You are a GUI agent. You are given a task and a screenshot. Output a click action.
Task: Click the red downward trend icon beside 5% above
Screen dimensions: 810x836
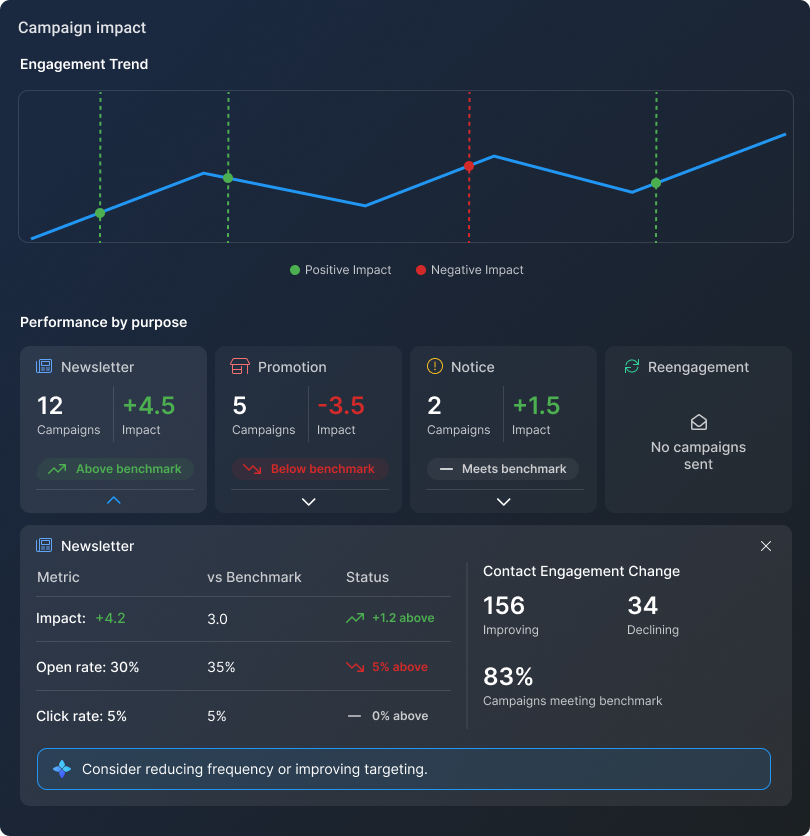click(354, 667)
